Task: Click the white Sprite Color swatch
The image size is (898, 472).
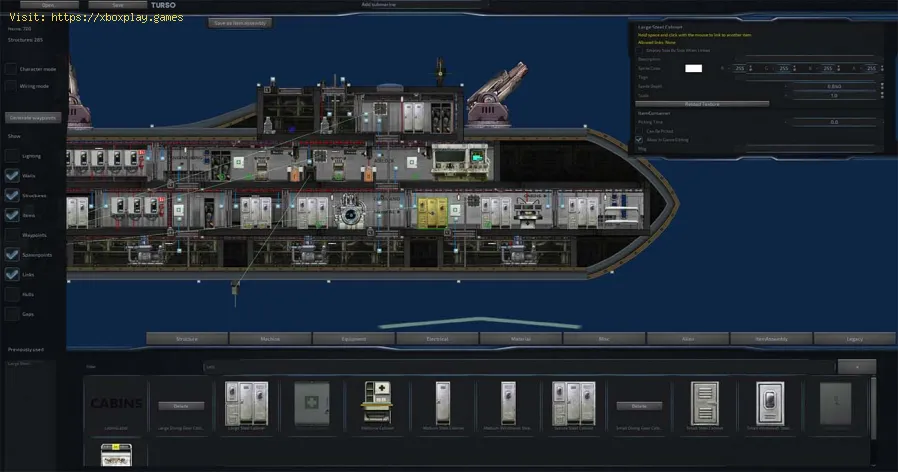Action: (x=694, y=68)
